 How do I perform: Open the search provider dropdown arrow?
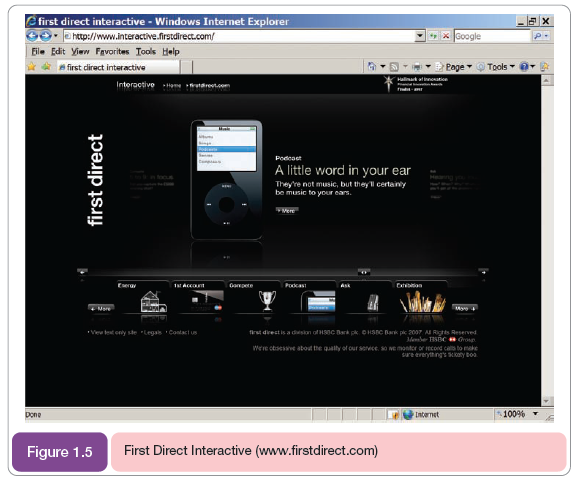point(546,36)
